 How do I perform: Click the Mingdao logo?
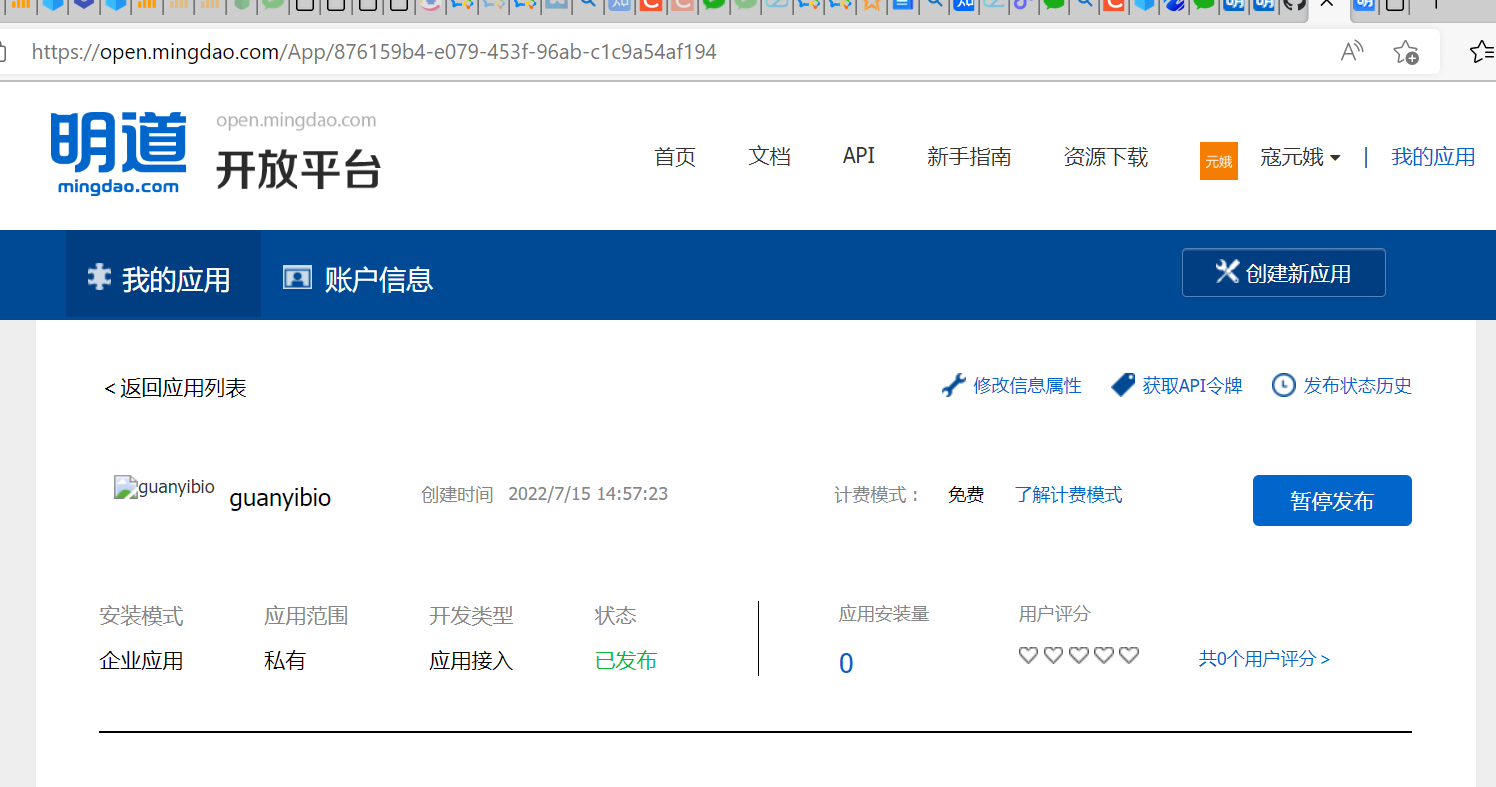coord(118,153)
